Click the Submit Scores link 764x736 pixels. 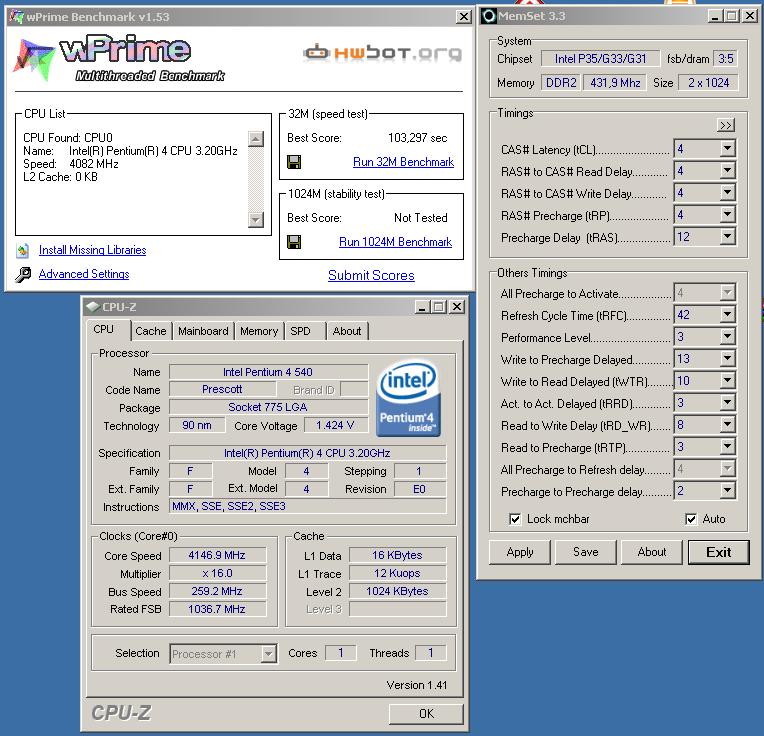[x=371, y=276]
